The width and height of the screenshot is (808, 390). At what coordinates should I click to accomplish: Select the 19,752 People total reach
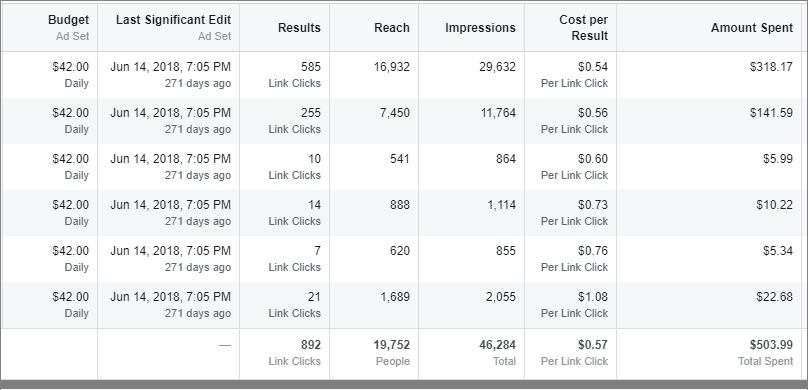[392, 352]
